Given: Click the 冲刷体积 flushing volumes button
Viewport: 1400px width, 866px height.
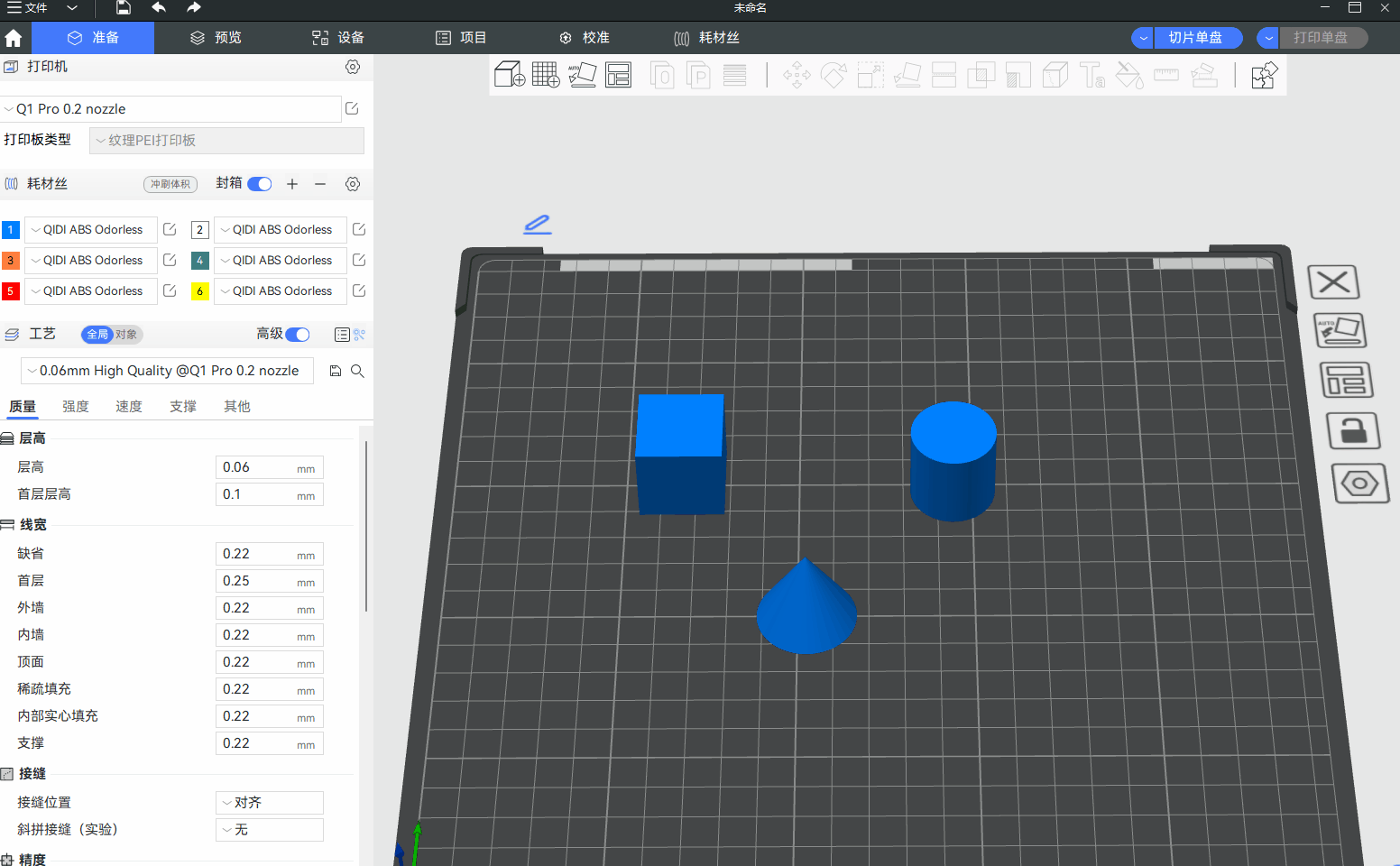Looking at the screenshot, I should [170, 184].
